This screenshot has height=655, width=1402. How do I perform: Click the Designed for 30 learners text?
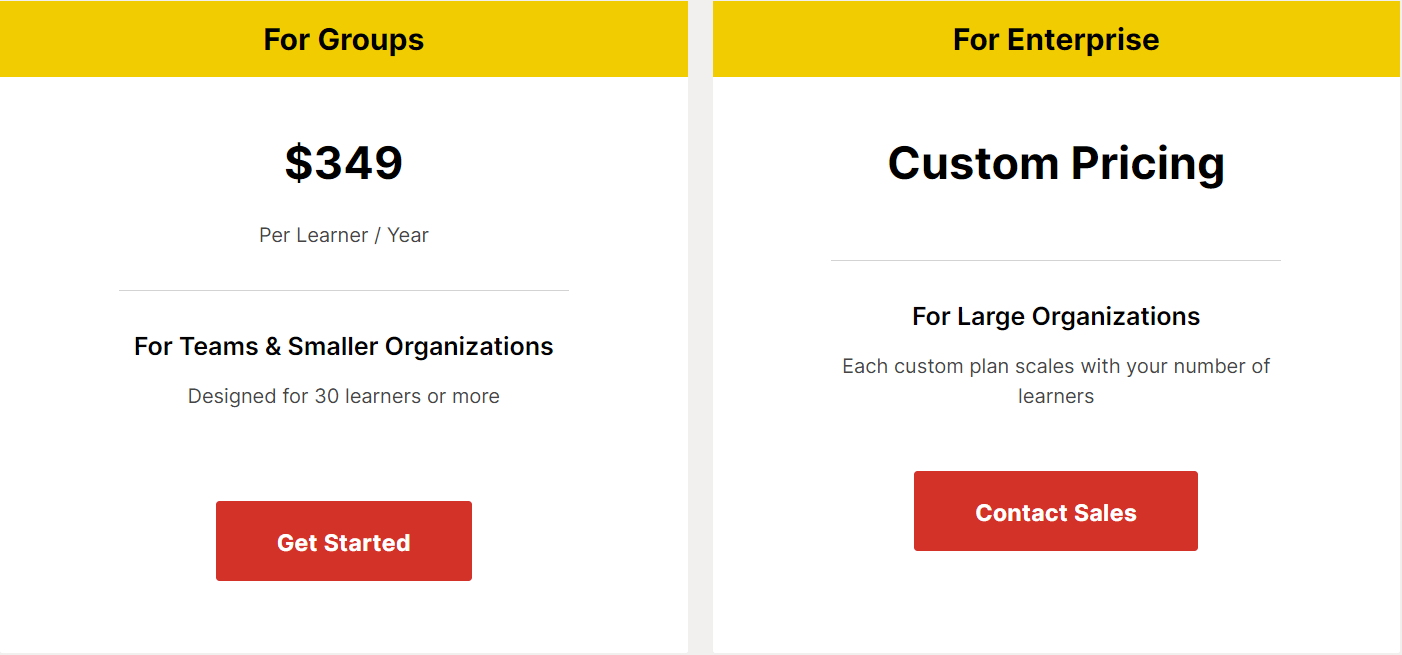pyautogui.click(x=343, y=396)
